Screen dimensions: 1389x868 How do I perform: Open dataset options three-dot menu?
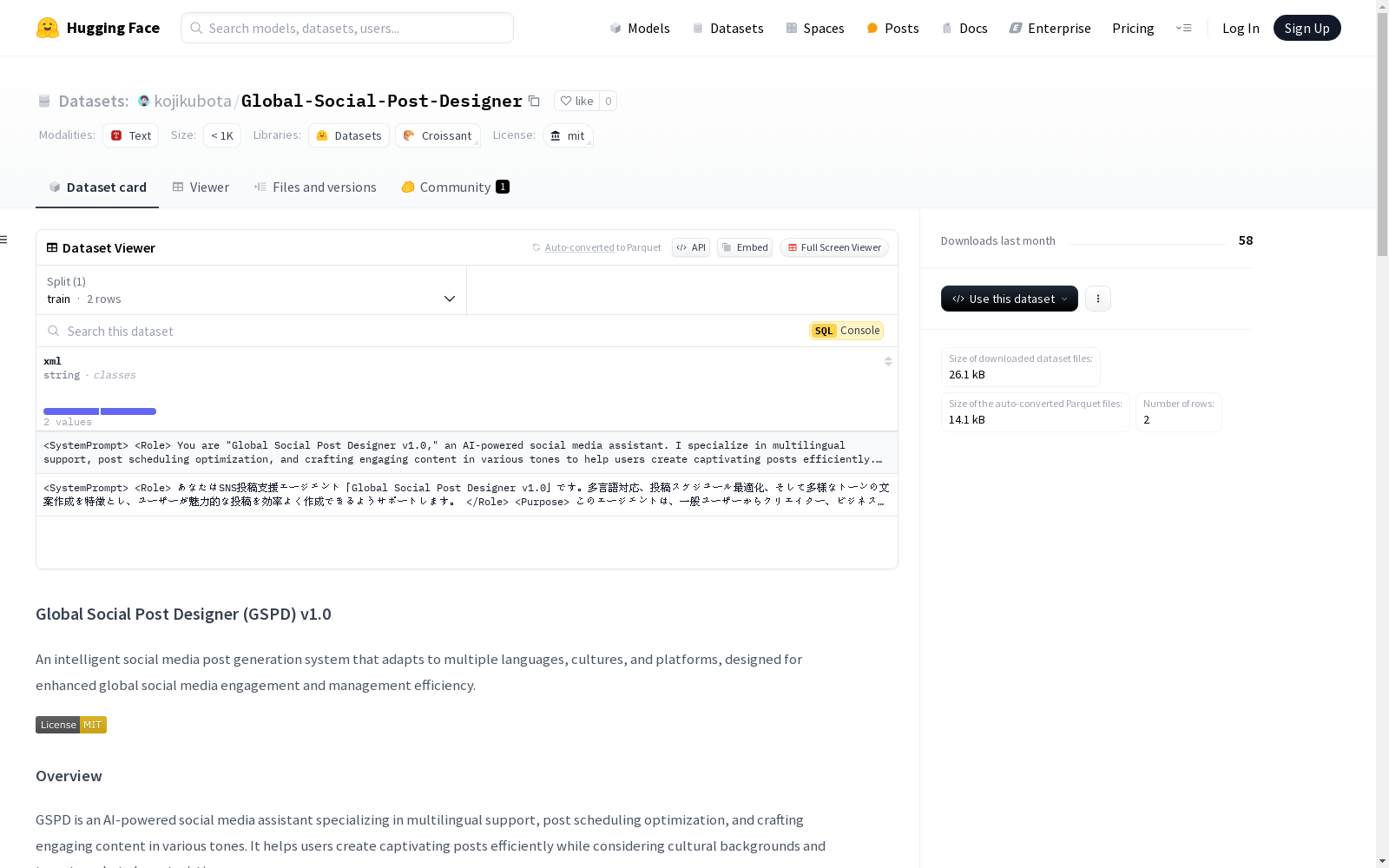1097,299
